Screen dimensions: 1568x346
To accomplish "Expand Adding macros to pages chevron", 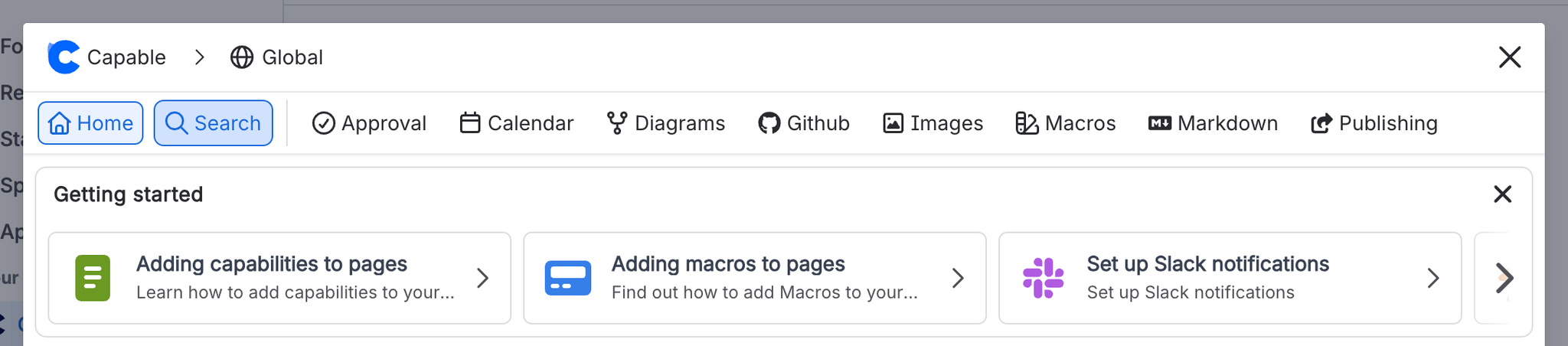I will click(958, 278).
